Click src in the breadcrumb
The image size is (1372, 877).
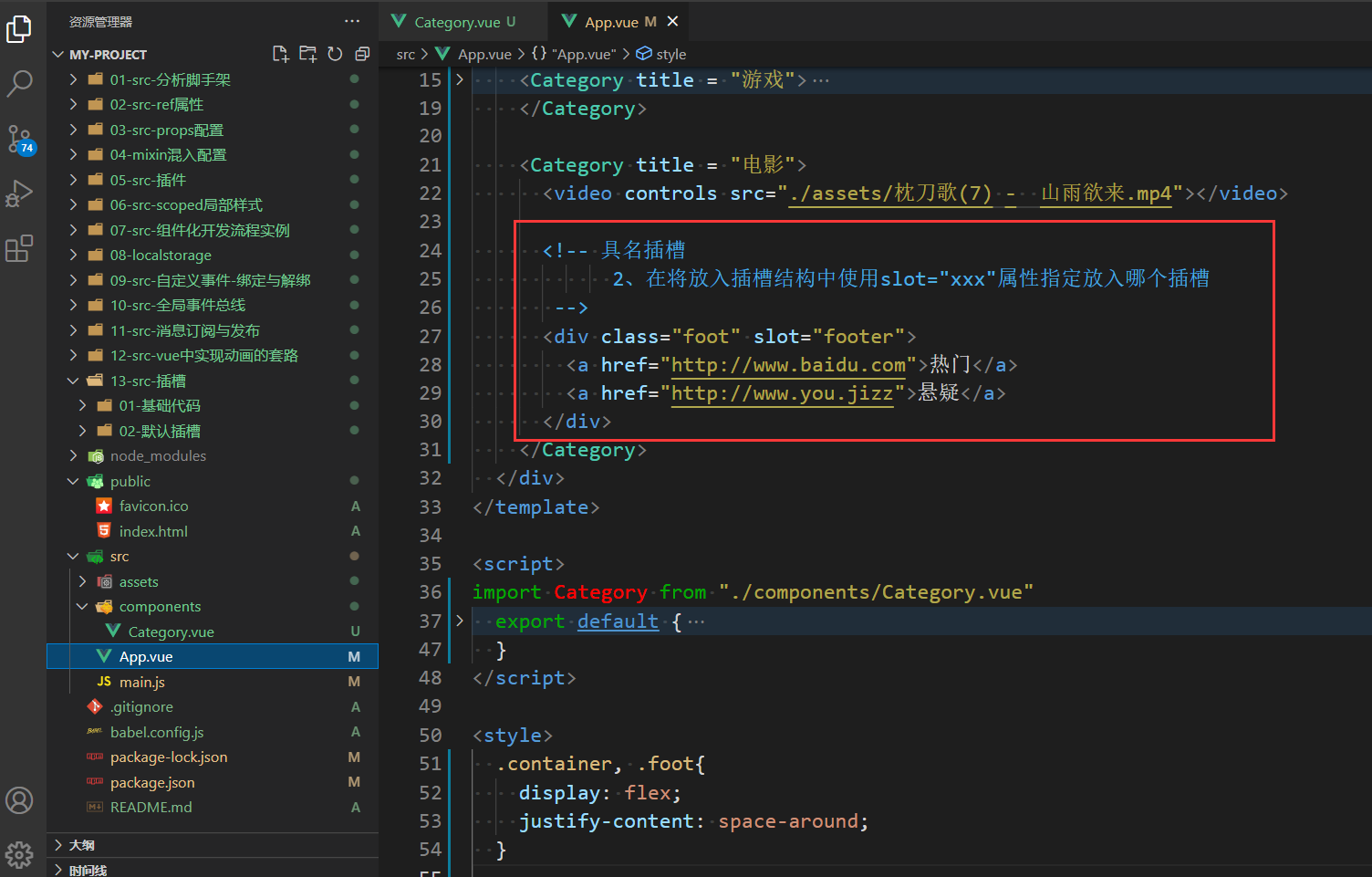[x=406, y=55]
